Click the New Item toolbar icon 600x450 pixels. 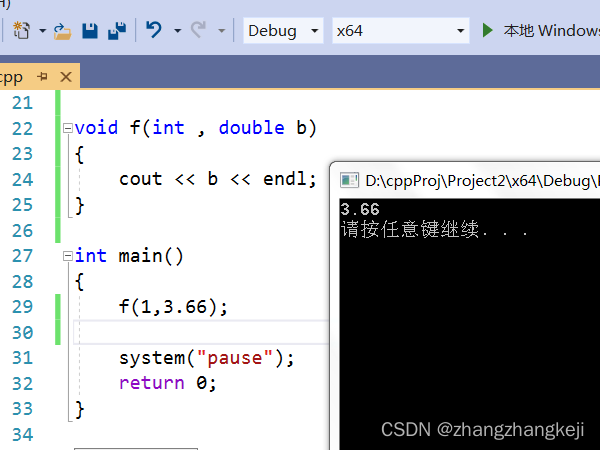pos(21,30)
